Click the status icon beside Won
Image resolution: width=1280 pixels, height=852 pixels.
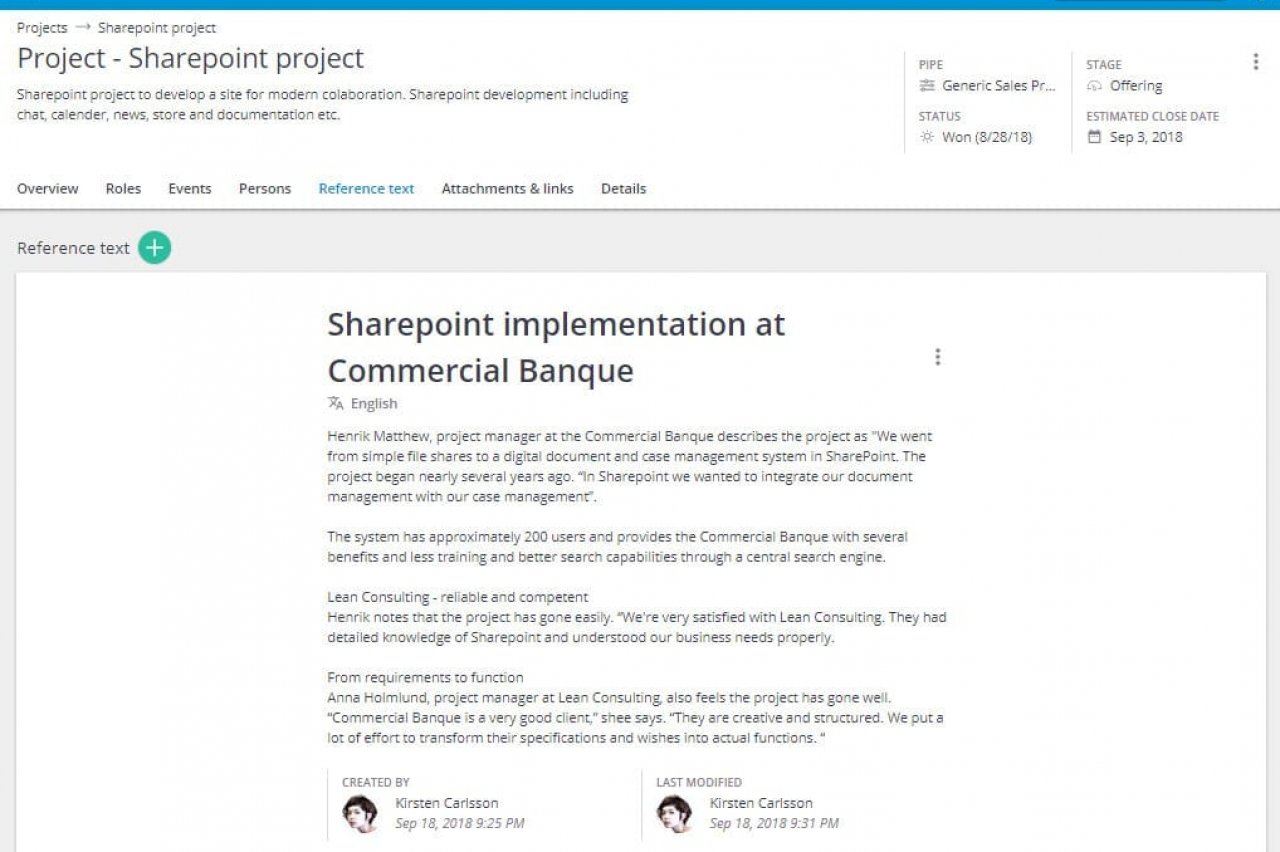[927, 137]
